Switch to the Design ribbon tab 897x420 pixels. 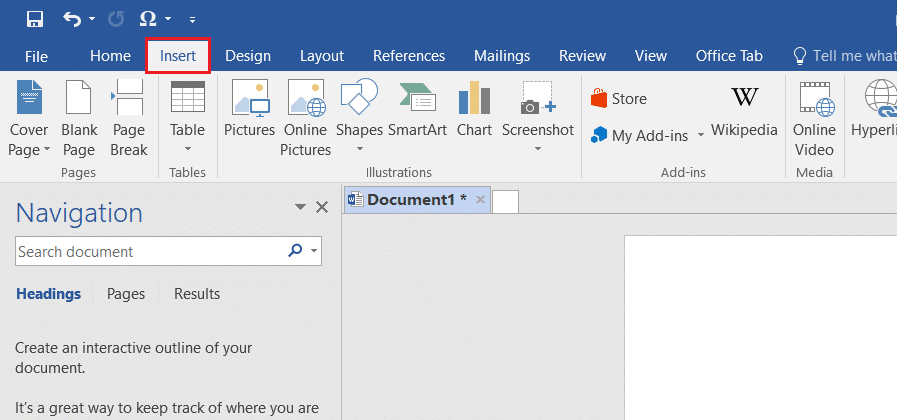(248, 56)
